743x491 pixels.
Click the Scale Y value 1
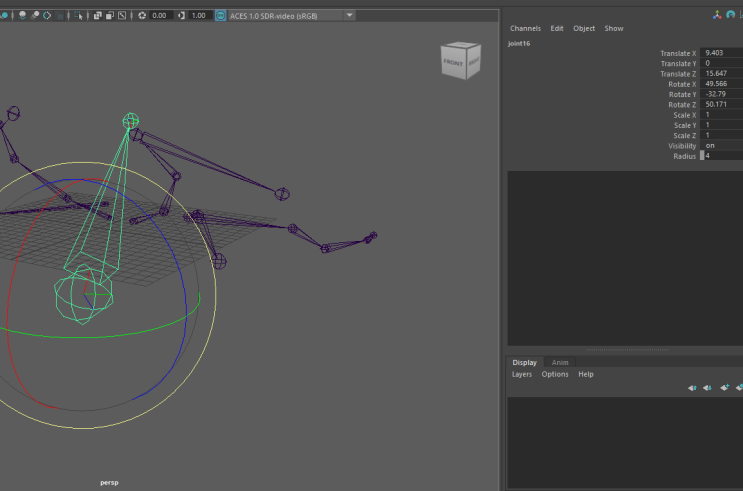[721, 125]
